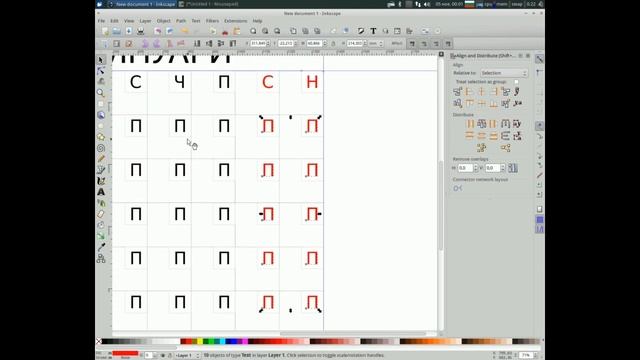Select the Node edit tool

pyautogui.click(x=101, y=71)
